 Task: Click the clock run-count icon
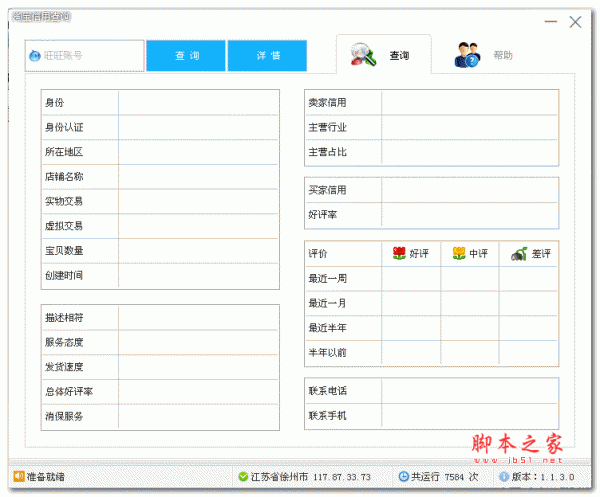coord(404,476)
